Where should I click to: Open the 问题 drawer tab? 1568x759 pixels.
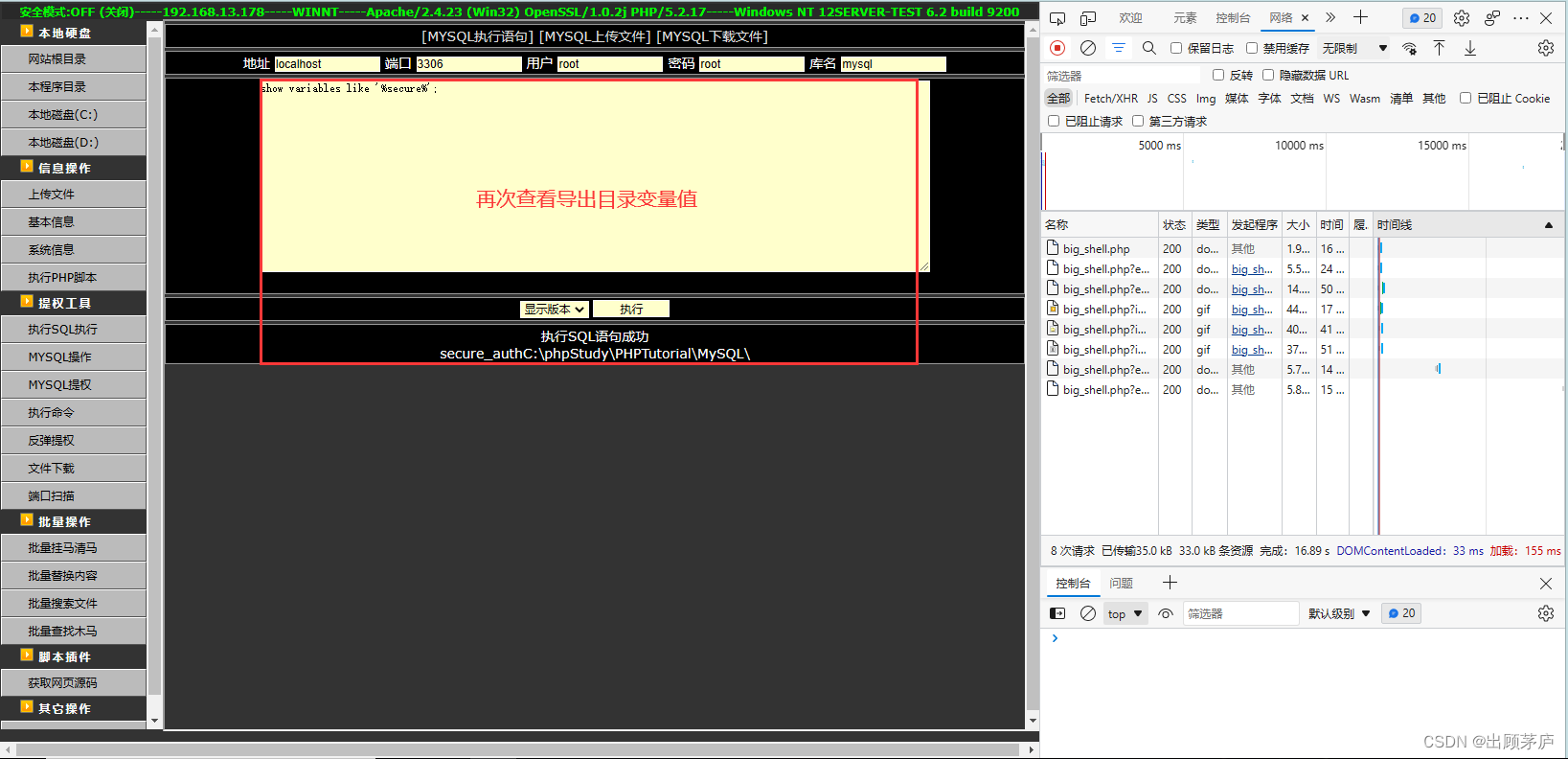click(x=1121, y=583)
